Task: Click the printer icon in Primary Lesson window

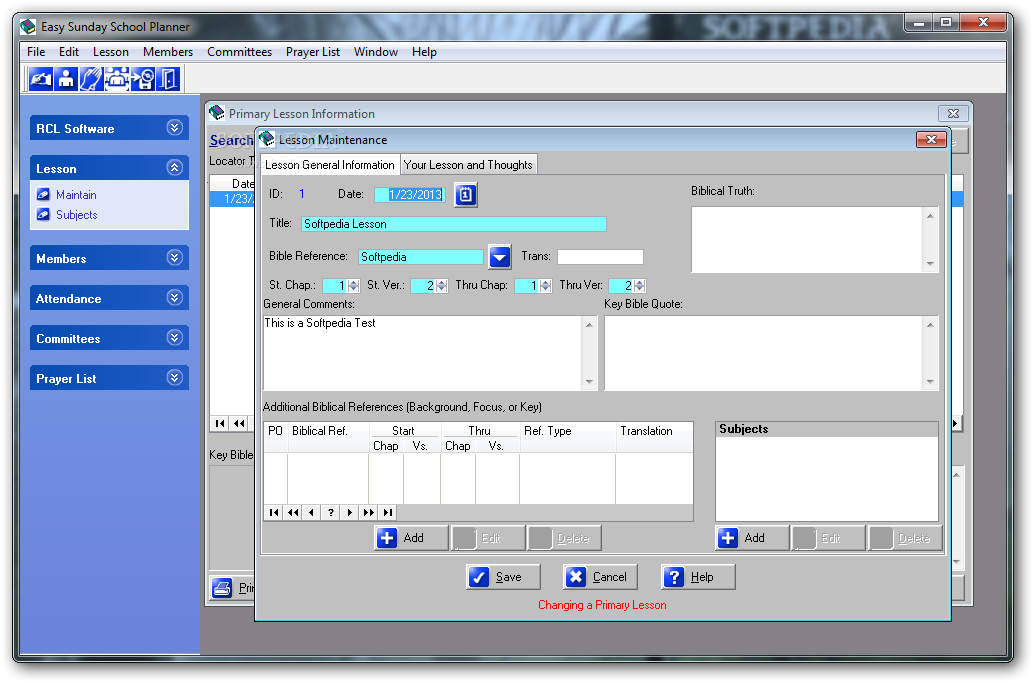Action: (x=222, y=587)
